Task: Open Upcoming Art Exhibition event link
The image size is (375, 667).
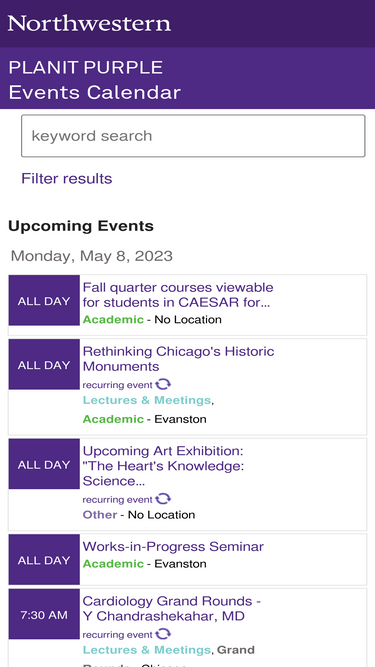Action: (x=163, y=466)
